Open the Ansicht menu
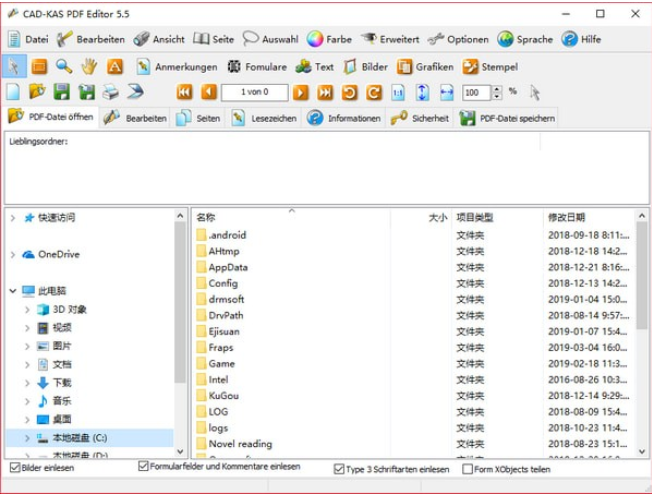This screenshot has height=495, width=652. tap(159, 40)
